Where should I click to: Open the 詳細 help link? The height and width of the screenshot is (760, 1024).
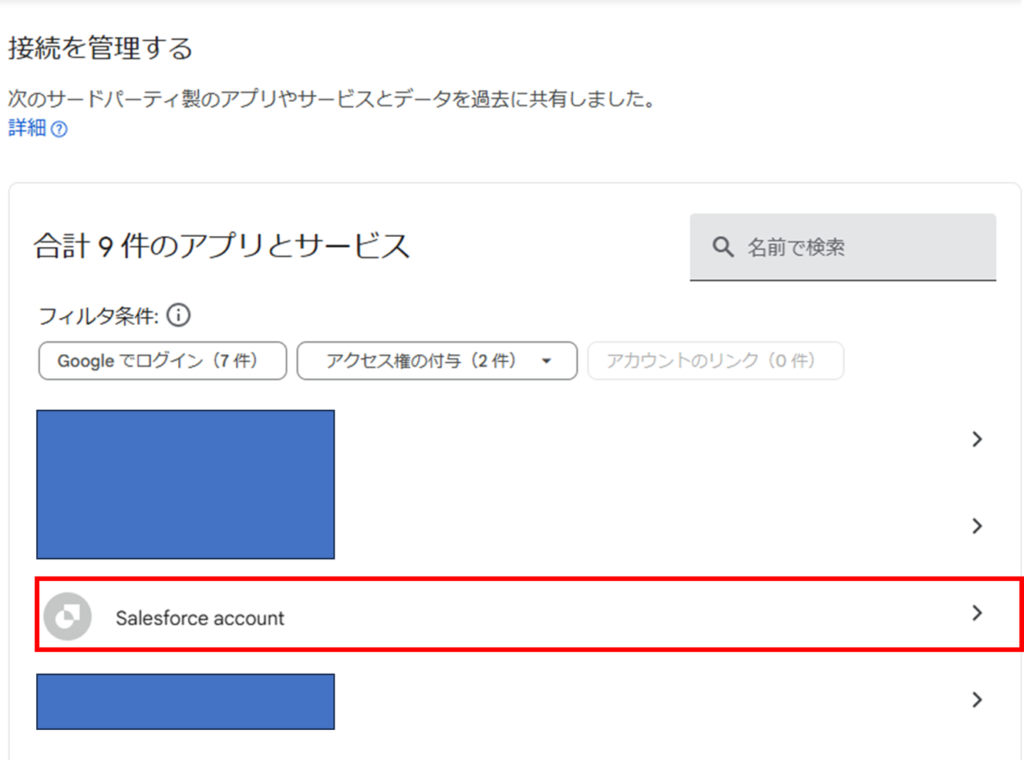tap(27, 128)
